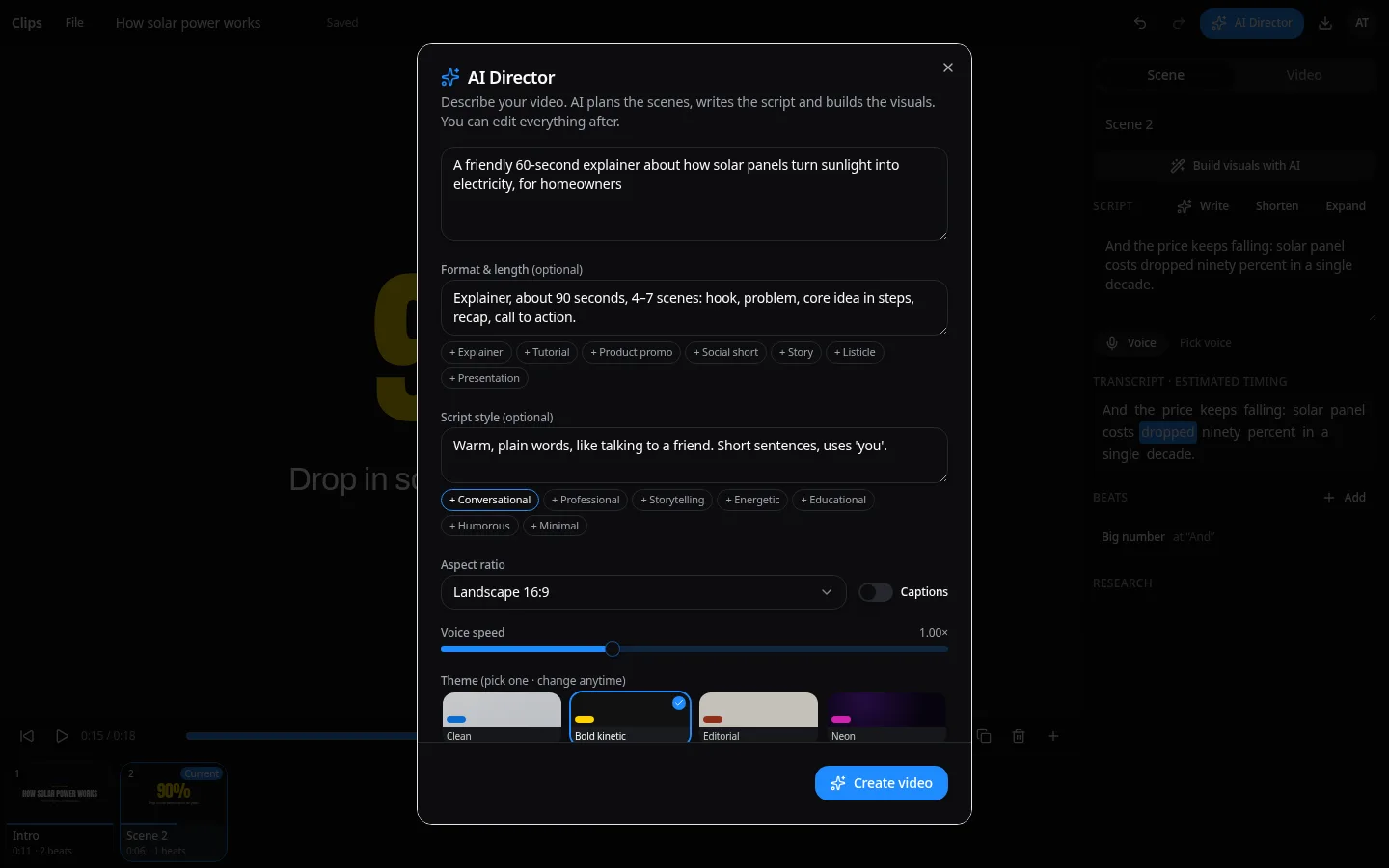Viewport: 1389px width, 868px height.
Task: Click the microphone Voice button
Action: pyautogui.click(x=1130, y=343)
